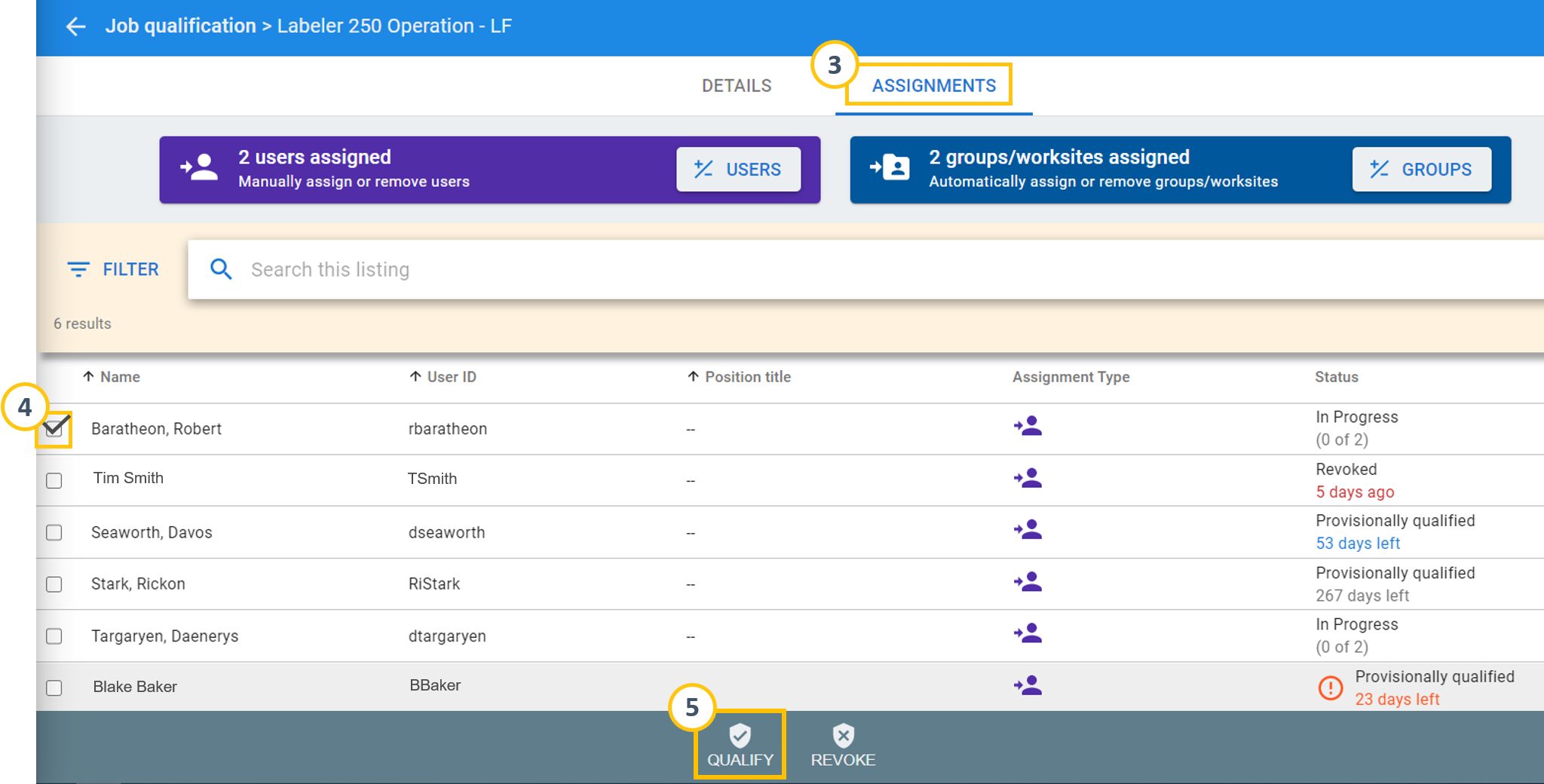
Task: Focus the Search this listing field
Action: click(829, 269)
